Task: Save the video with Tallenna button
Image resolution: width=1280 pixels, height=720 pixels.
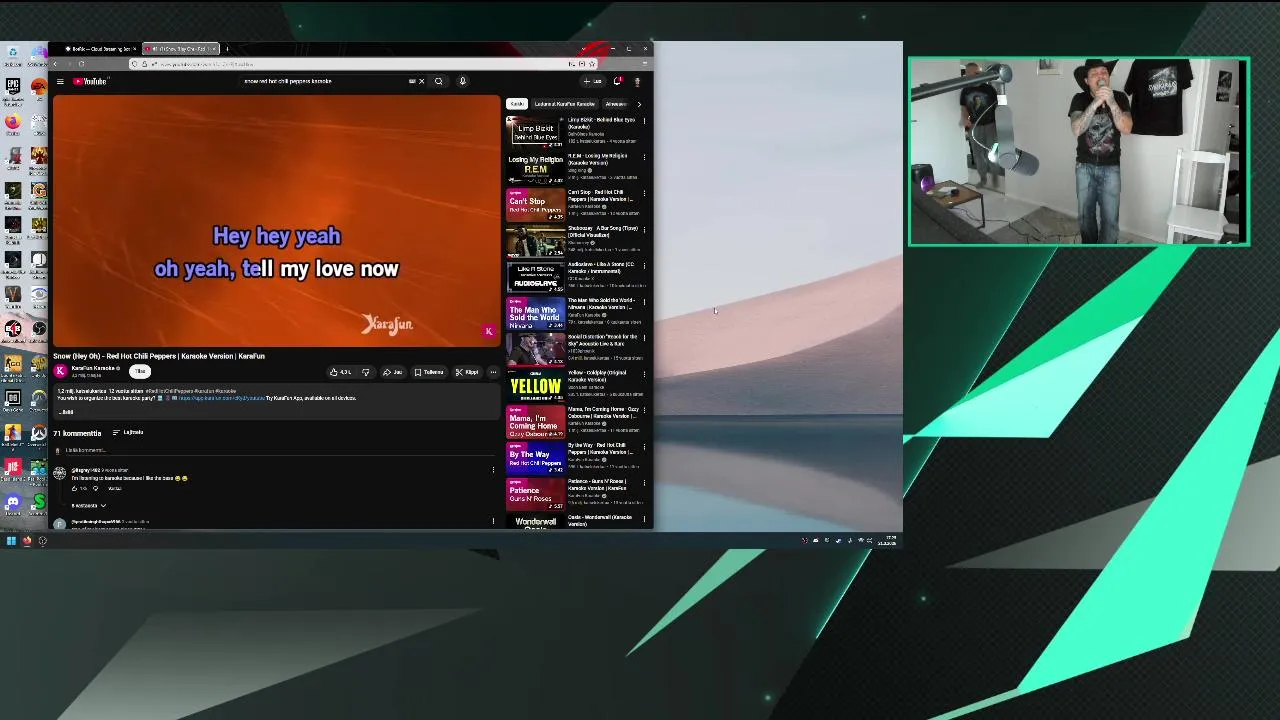Action: tap(428, 372)
